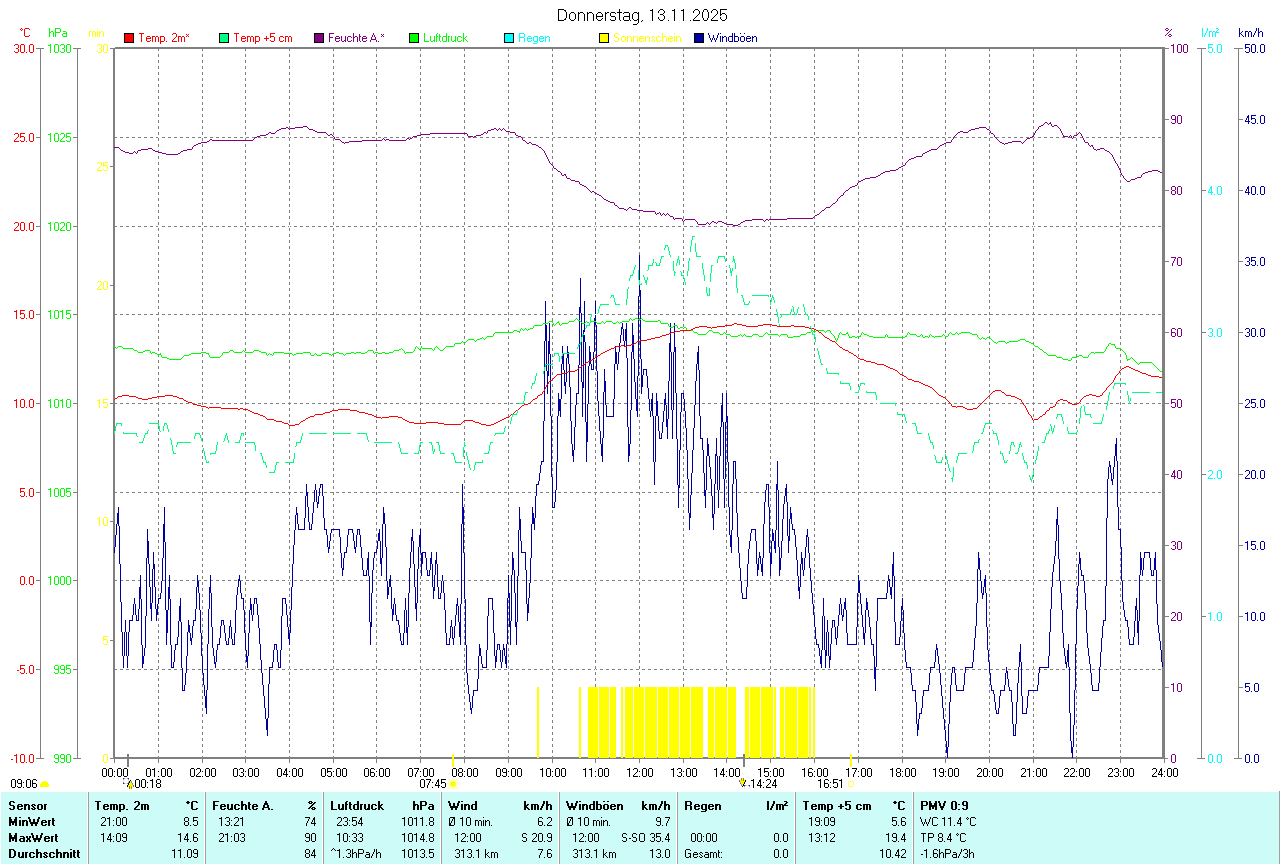
Task: Click the 12:00 label on time axis
Action: click(x=639, y=772)
